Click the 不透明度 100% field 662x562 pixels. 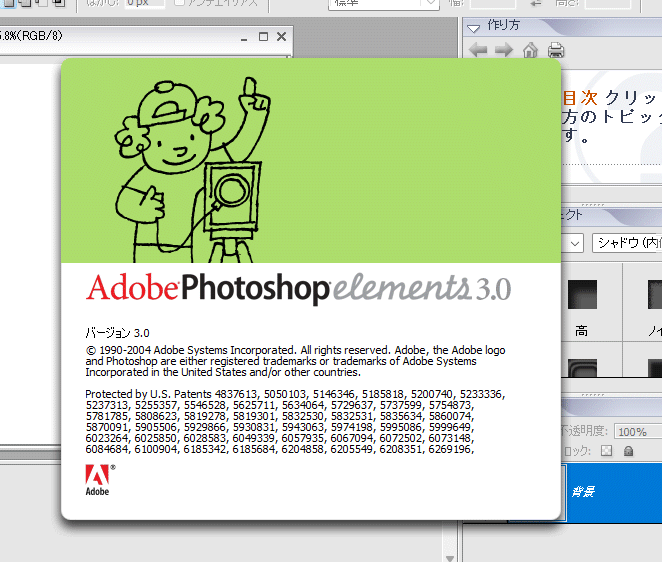coord(638,432)
